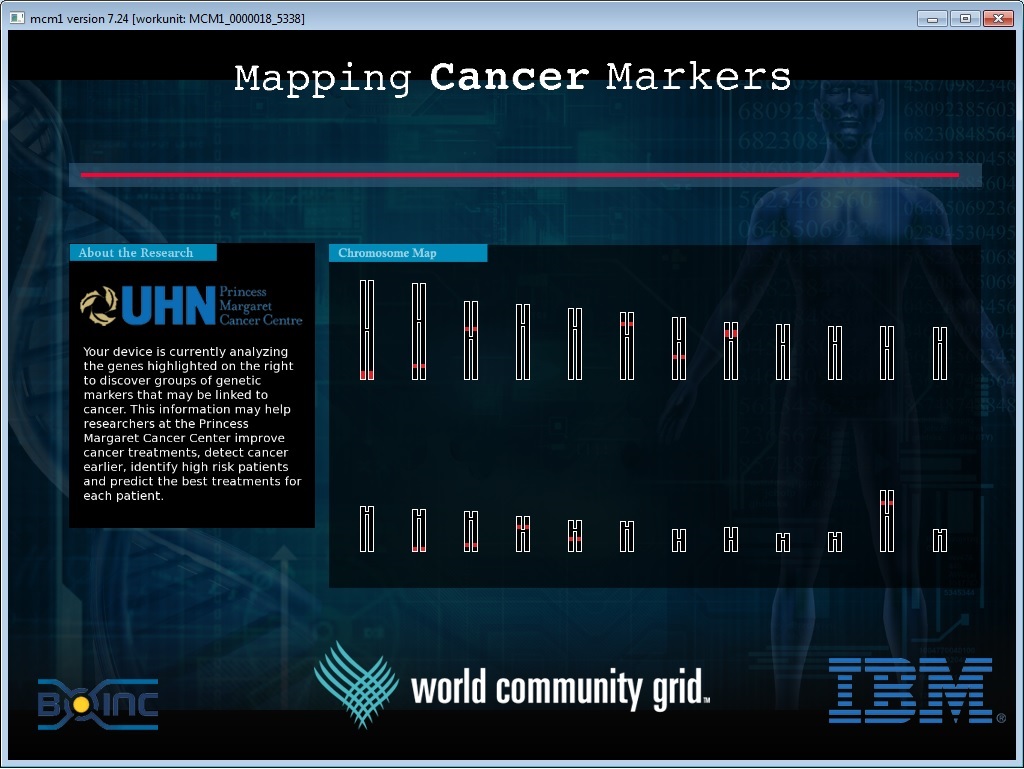Screen dimensions: 1024x769
Task: Select the fourth chromosome in the bottom row
Action: (523, 533)
